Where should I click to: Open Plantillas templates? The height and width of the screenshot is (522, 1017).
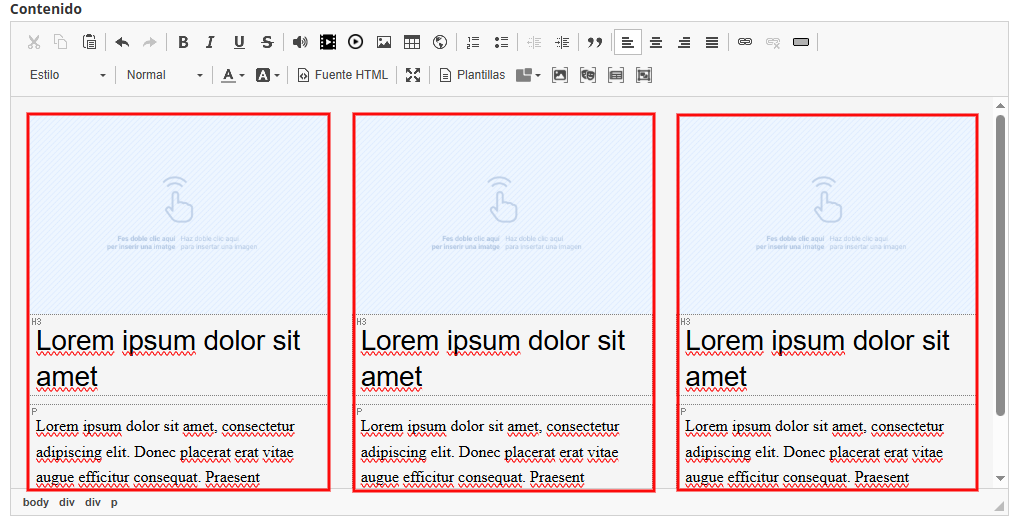tap(472, 75)
